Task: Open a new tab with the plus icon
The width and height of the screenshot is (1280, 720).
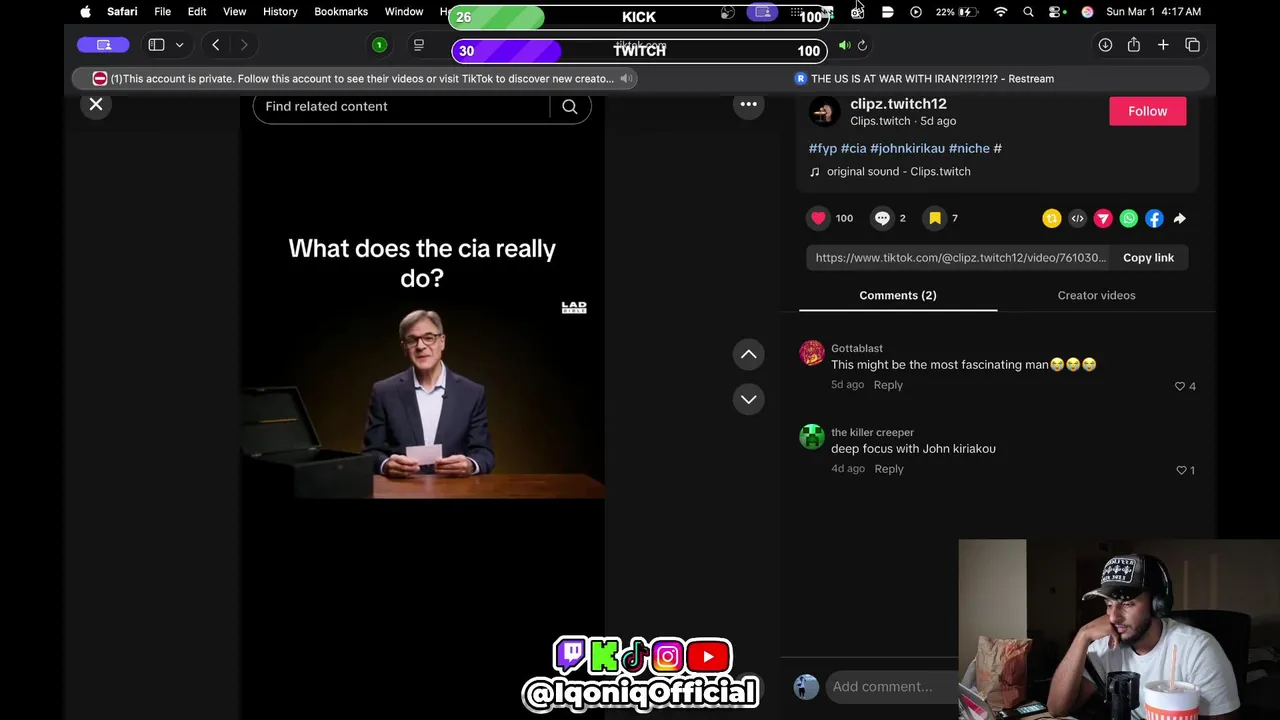Action: (1163, 45)
